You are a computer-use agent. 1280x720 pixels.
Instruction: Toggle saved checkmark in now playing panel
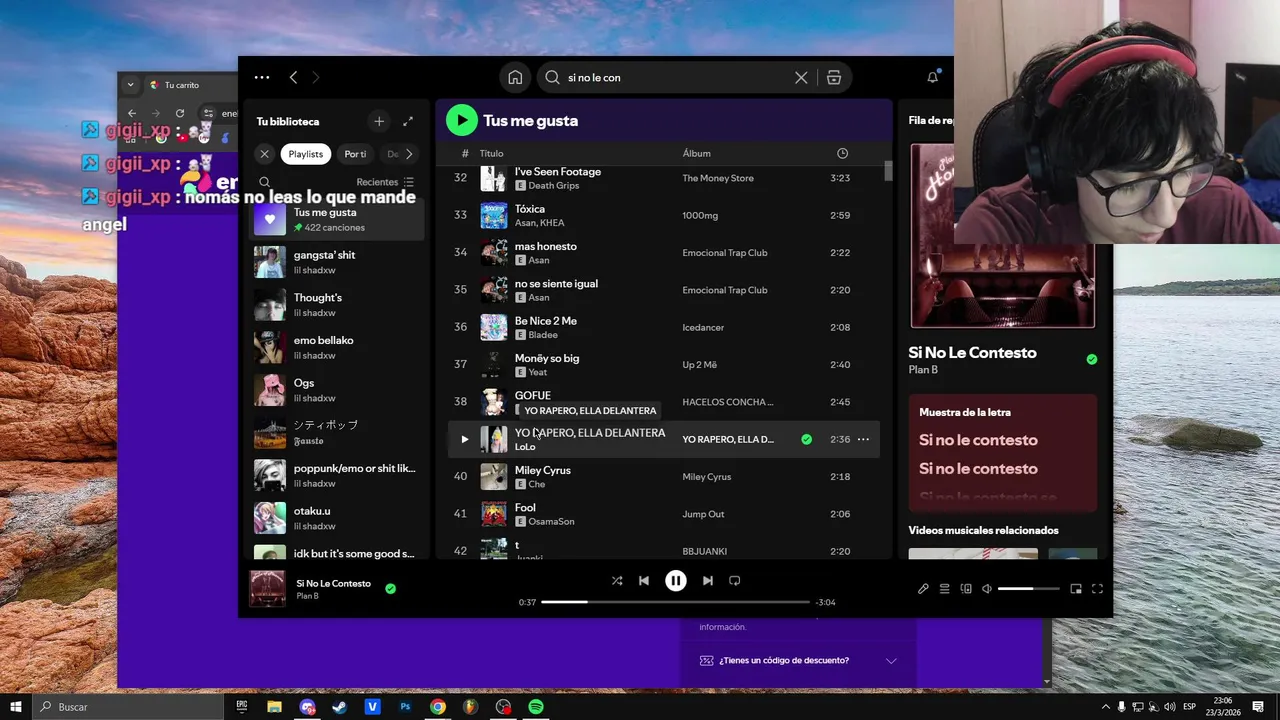[1092, 359]
